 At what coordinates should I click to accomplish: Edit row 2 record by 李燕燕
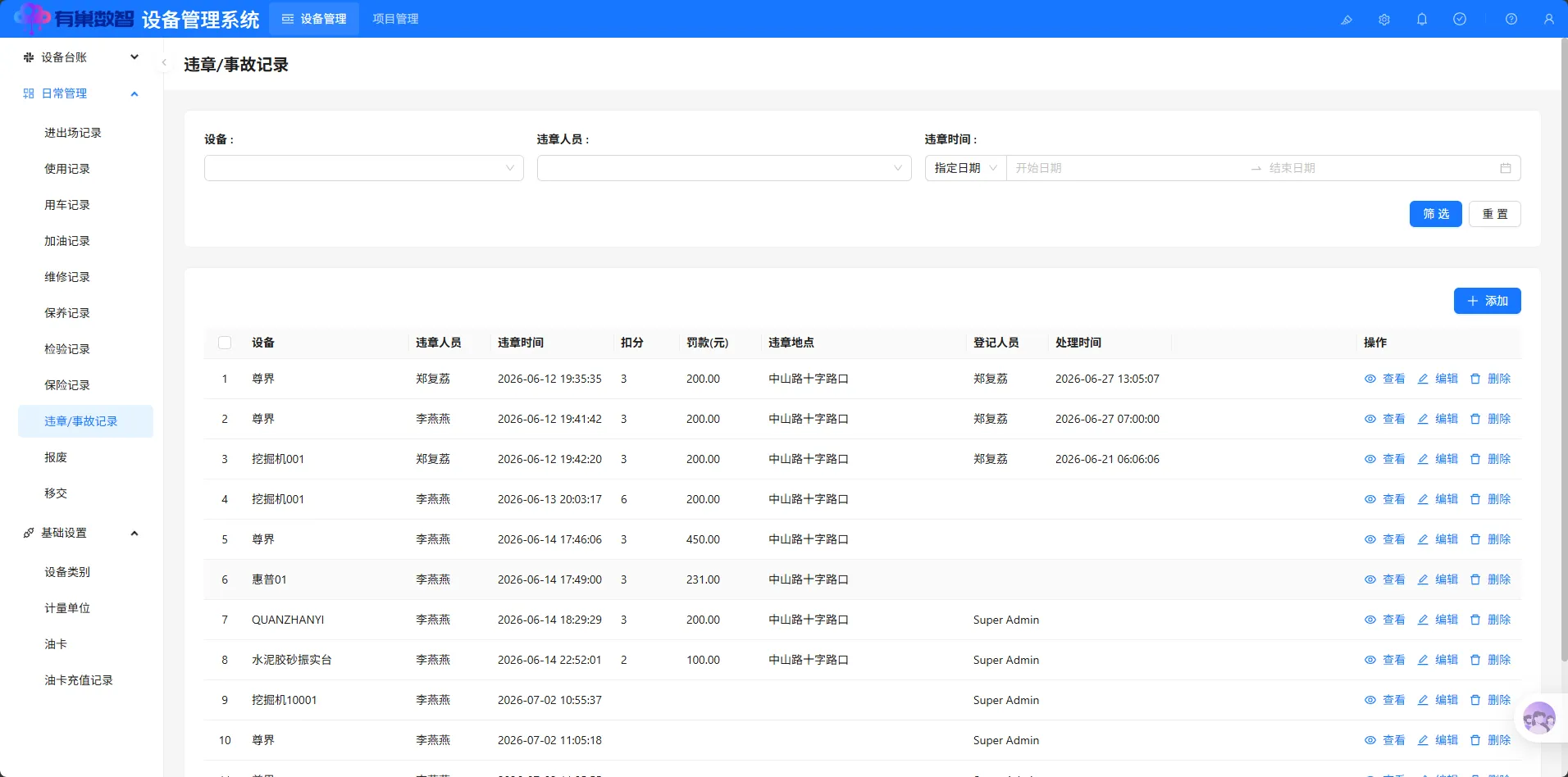(x=1438, y=419)
